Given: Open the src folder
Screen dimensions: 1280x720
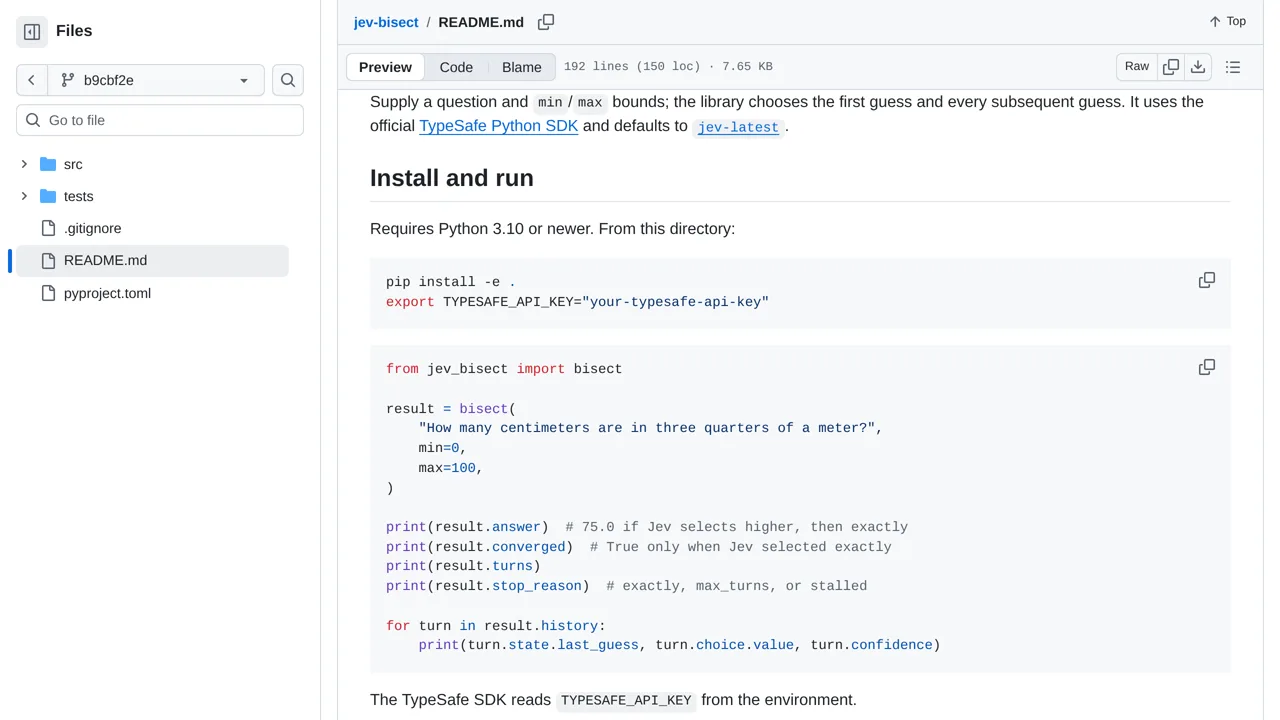Looking at the screenshot, I should [x=73, y=164].
